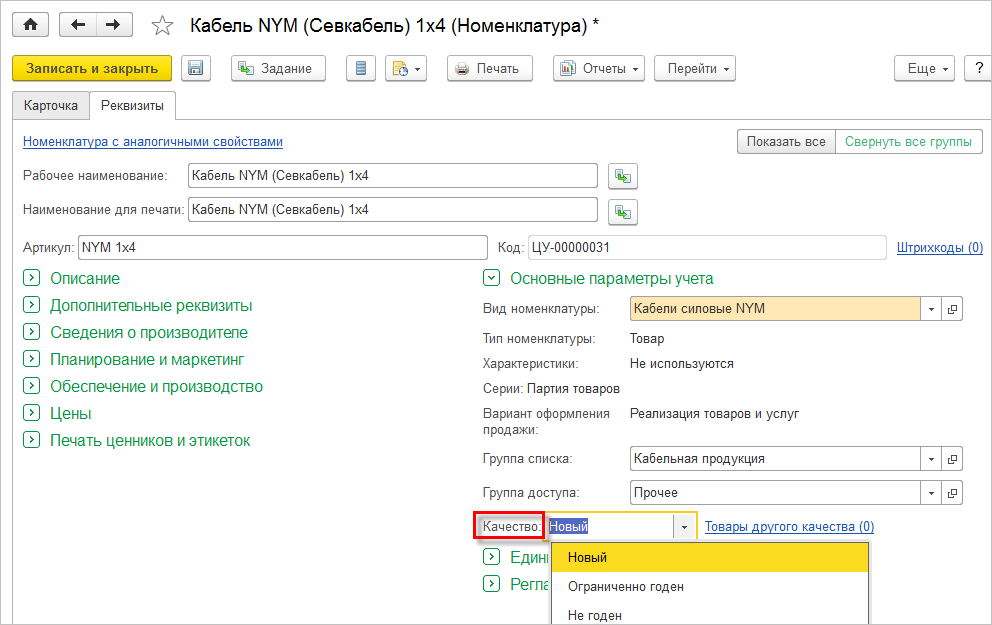This screenshot has height=625, width=992.
Task: Click fill icon next to Наименование для печати
Action: point(623,212)
